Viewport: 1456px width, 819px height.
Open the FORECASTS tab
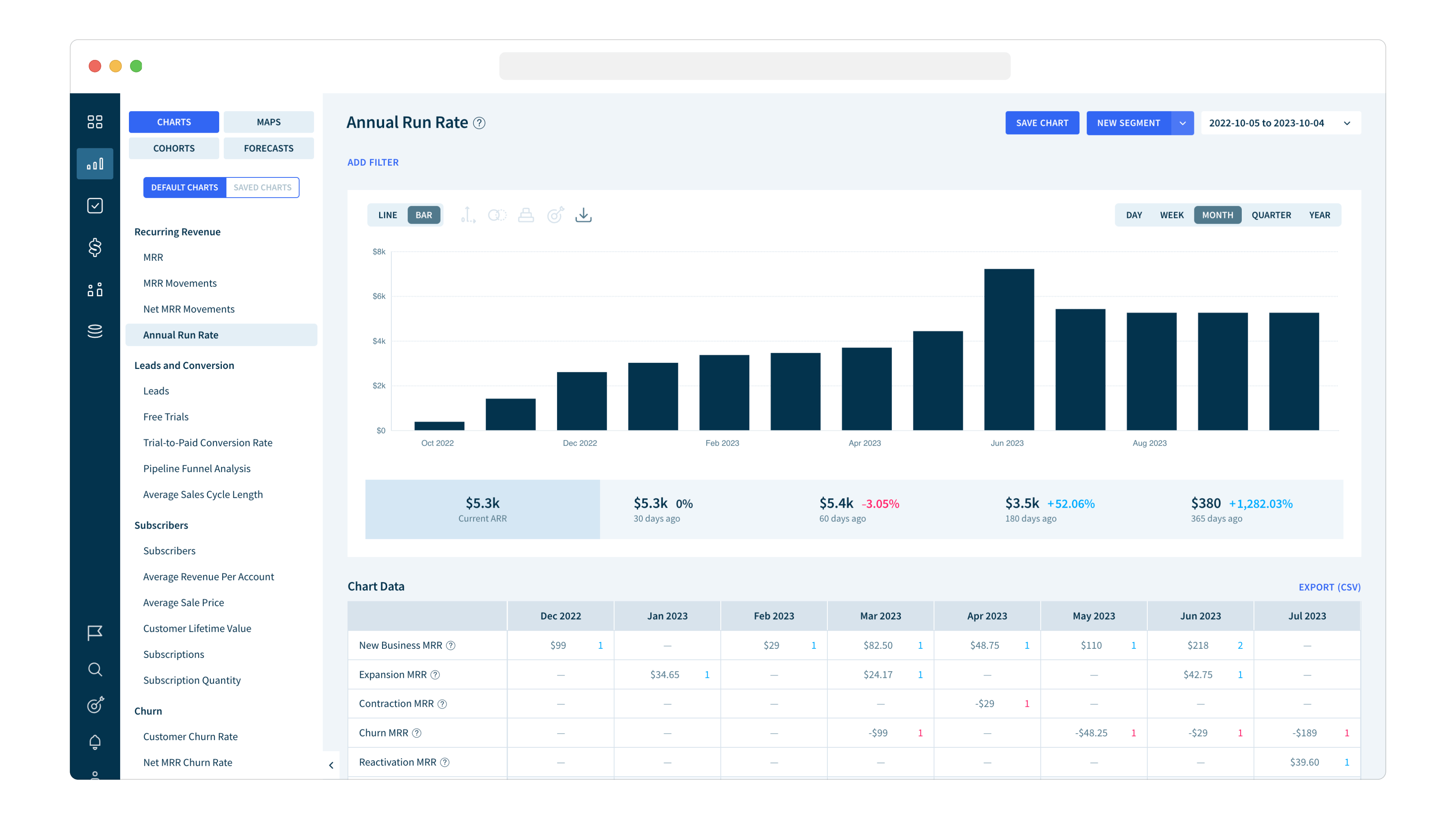coord(268,148)
